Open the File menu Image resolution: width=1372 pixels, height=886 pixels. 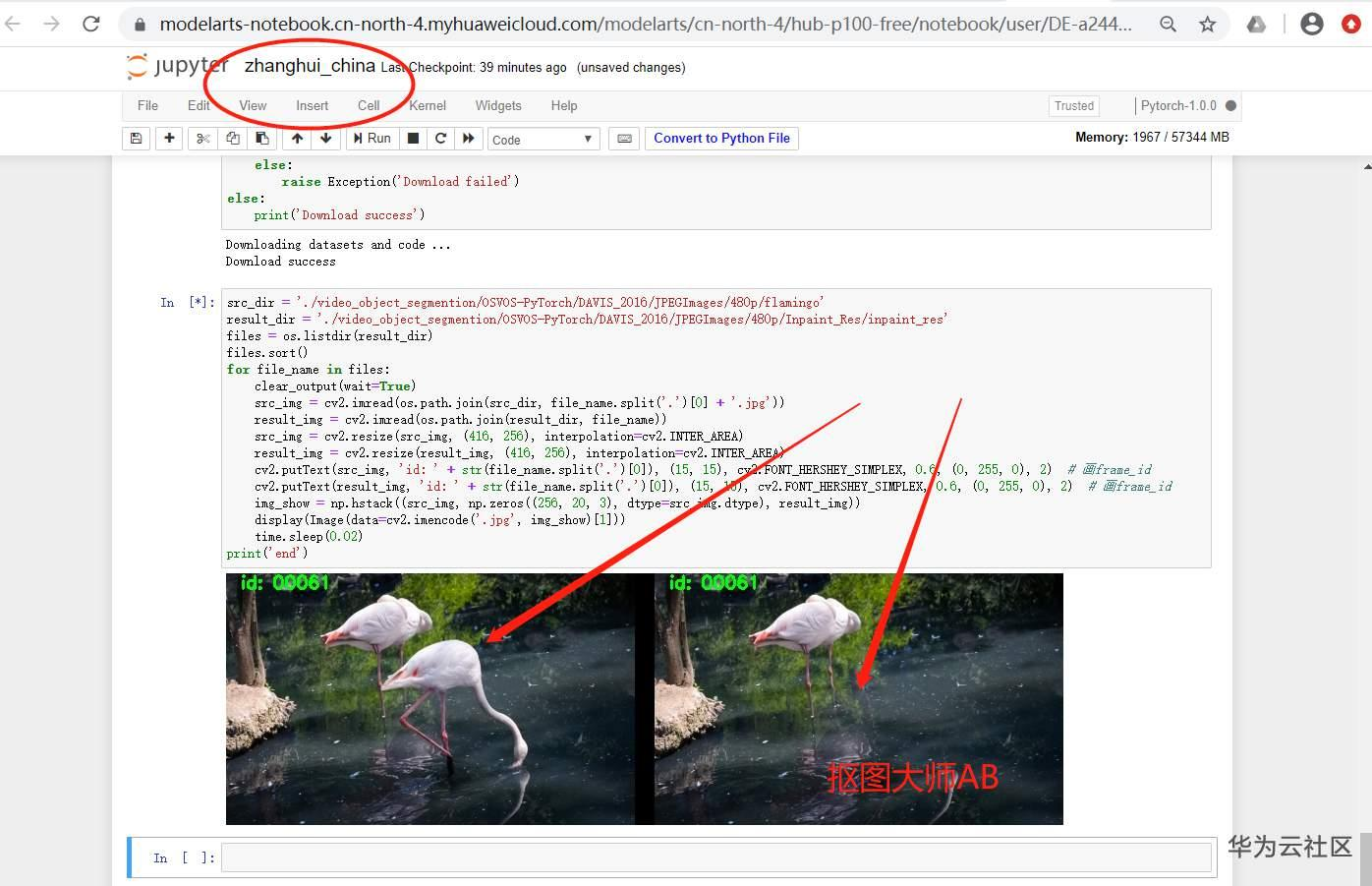147,105
